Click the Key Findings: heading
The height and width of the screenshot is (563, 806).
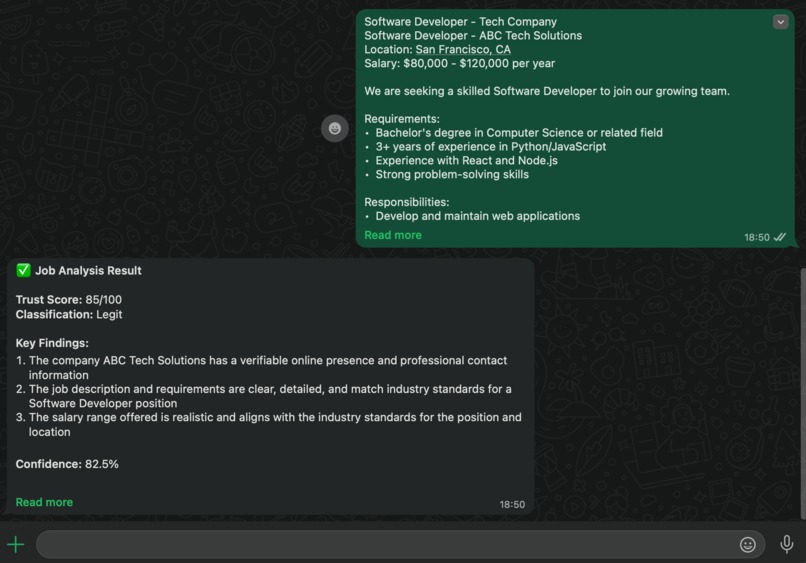(x=52, y=343)
